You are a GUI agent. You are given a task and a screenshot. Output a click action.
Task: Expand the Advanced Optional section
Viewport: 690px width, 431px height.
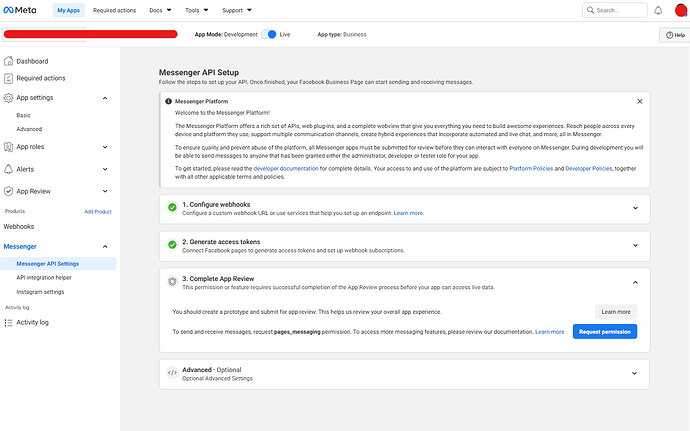[x=635, y=373]
